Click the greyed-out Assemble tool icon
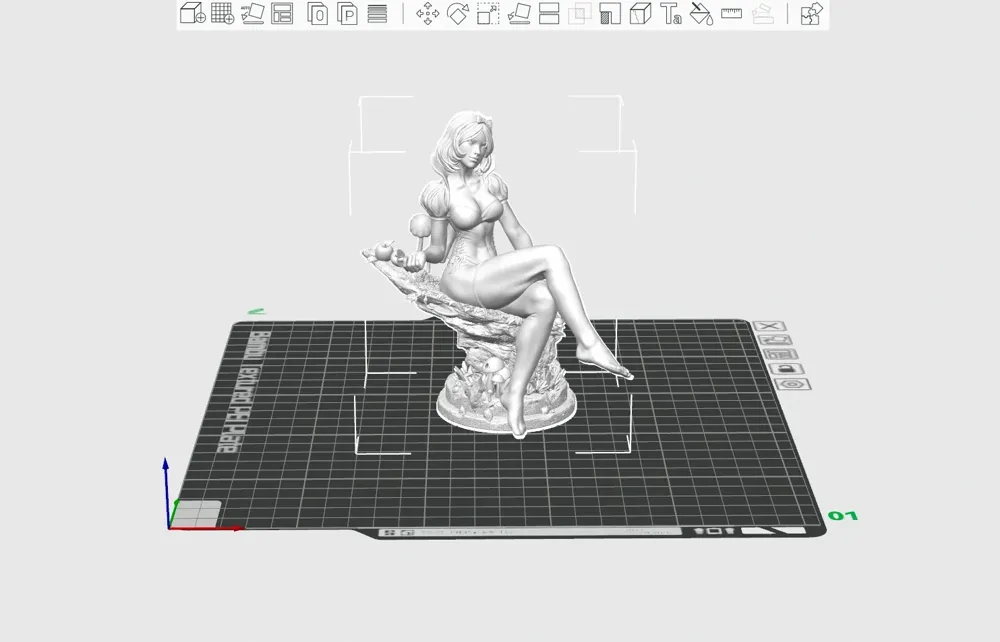 pos(763,13)
